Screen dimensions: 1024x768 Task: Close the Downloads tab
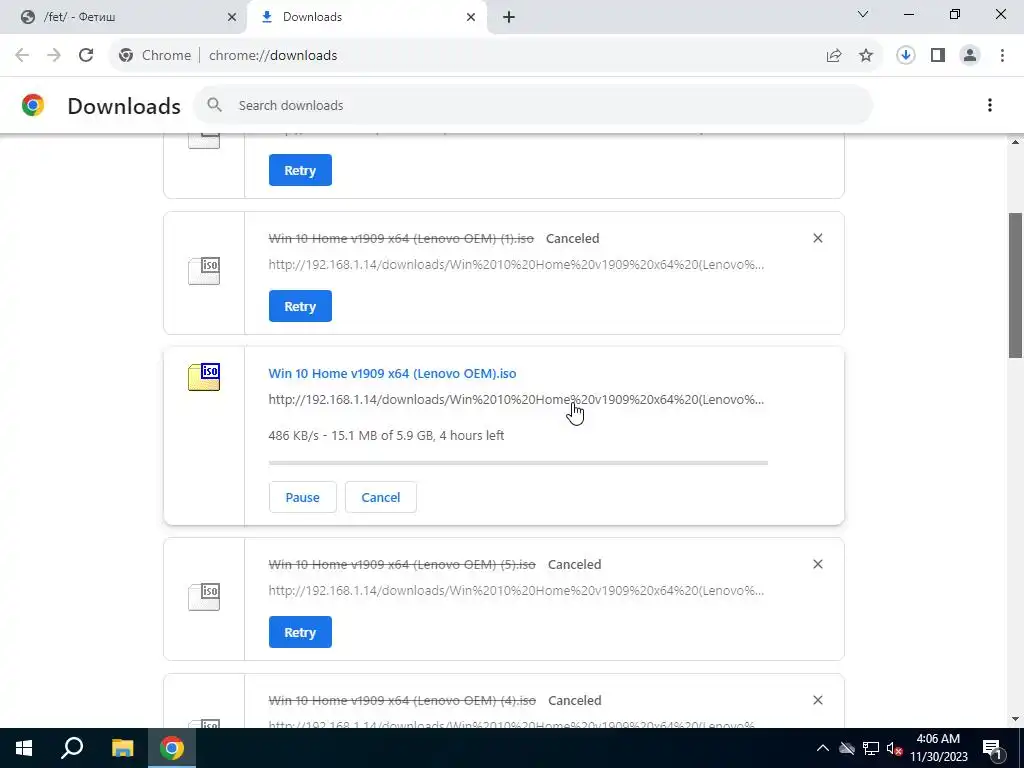pyautogui.click(x=471, y=17)
